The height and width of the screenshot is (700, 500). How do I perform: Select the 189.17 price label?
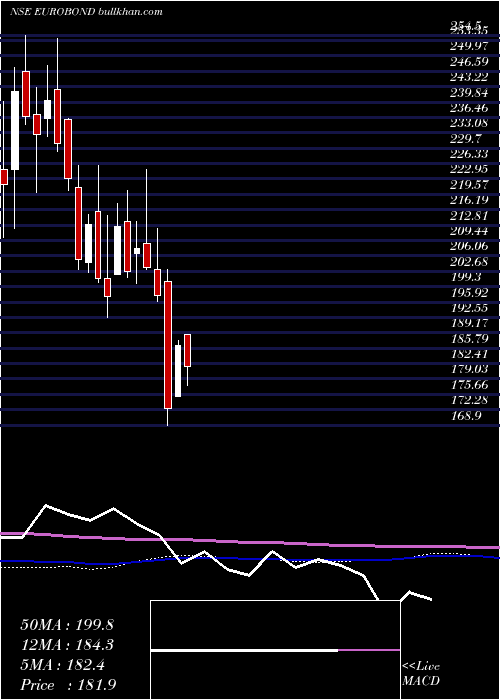tap(469, 323)
